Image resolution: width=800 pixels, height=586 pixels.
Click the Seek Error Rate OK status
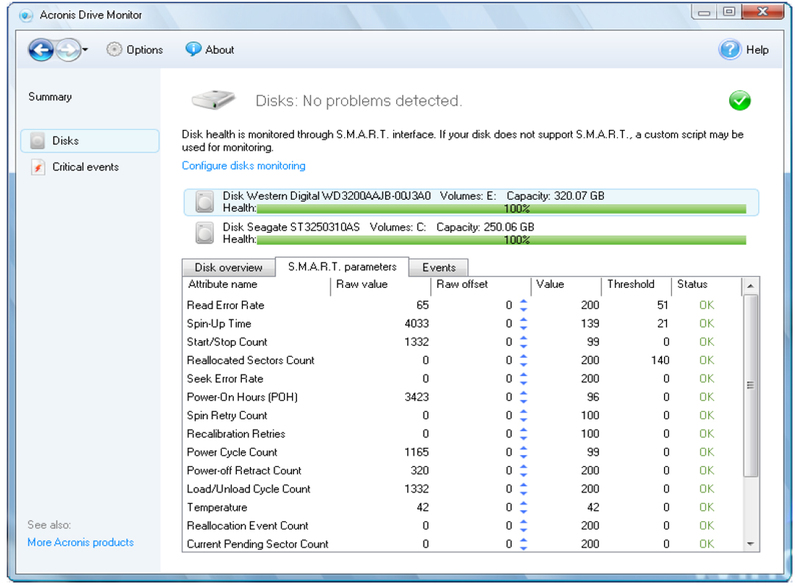click(x=707, y=379)
